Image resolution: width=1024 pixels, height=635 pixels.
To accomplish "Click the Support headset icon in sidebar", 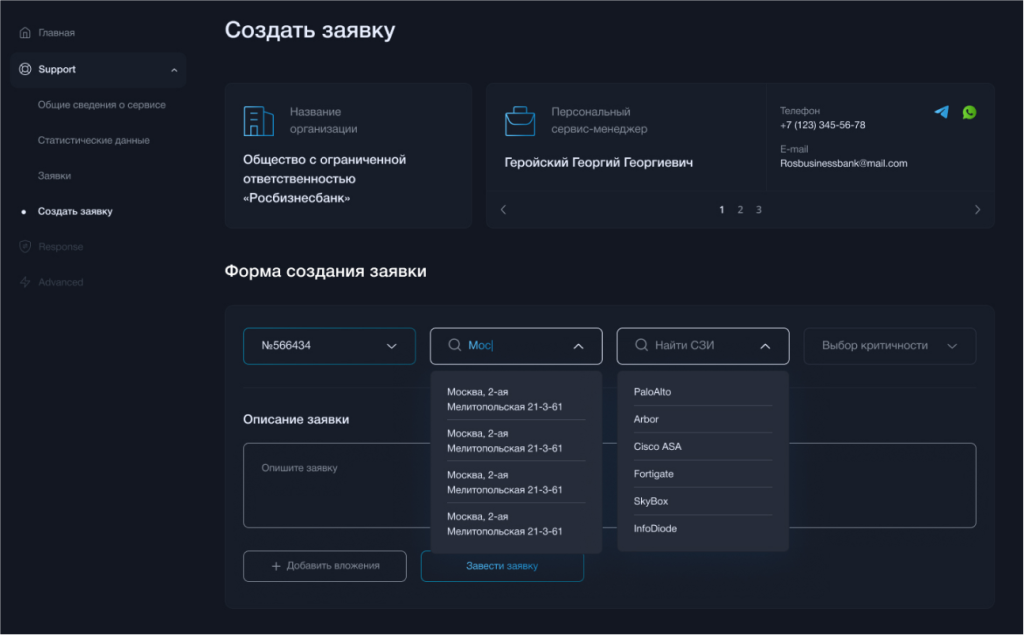I will (24, 69).
